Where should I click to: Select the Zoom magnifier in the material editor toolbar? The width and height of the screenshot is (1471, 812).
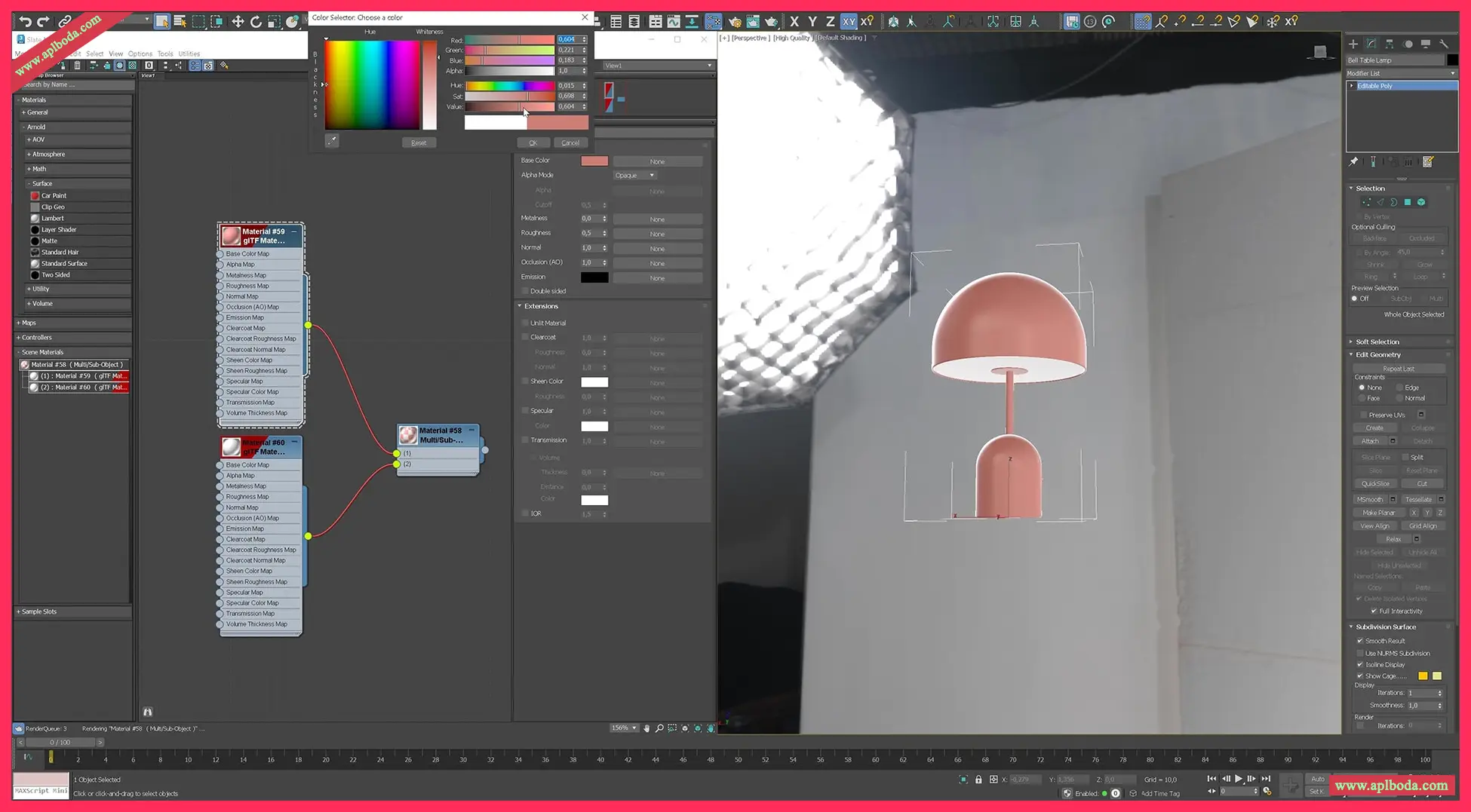coord(659,728)
